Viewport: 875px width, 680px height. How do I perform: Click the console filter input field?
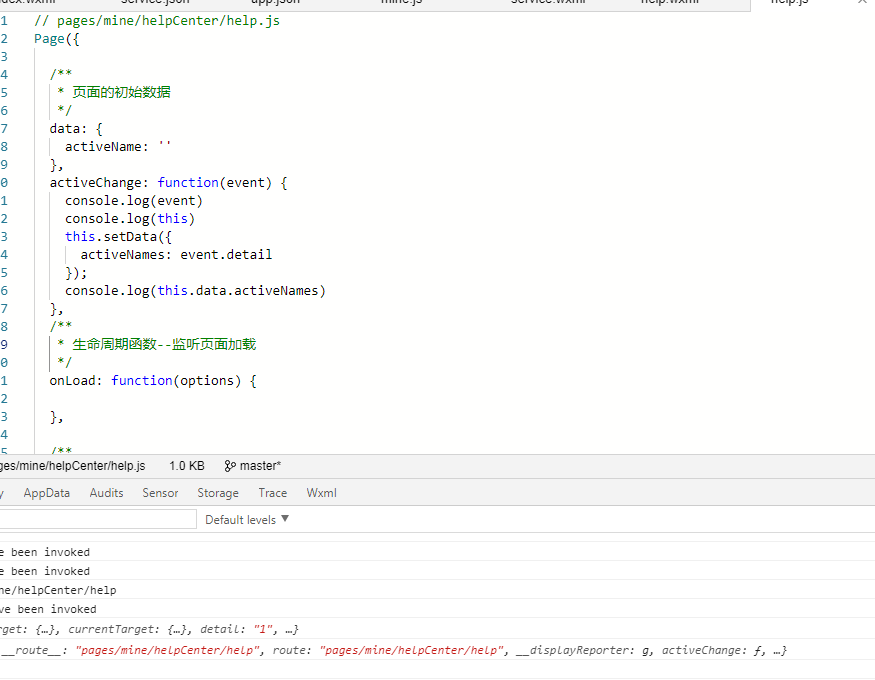pyautogui.click(x=98, y=519)
